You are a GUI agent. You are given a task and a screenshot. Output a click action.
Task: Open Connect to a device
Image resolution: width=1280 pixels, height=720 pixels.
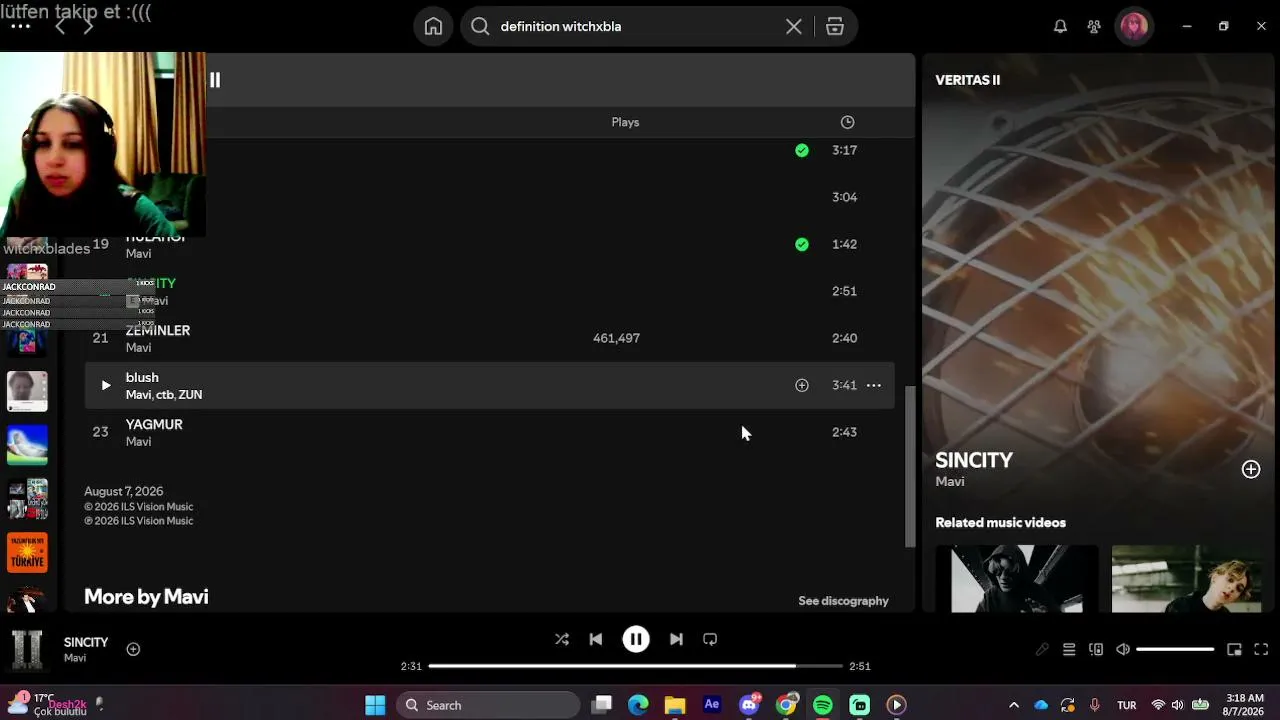tap(1096, 649)
